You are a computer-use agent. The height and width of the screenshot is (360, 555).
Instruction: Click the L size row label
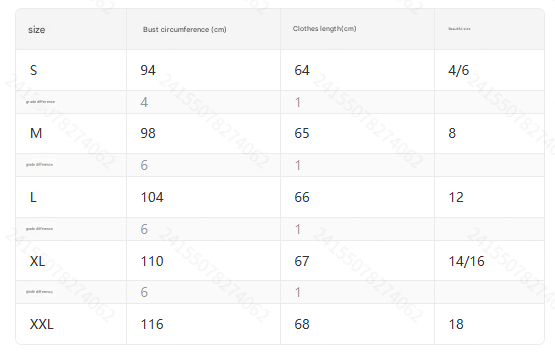33,197
